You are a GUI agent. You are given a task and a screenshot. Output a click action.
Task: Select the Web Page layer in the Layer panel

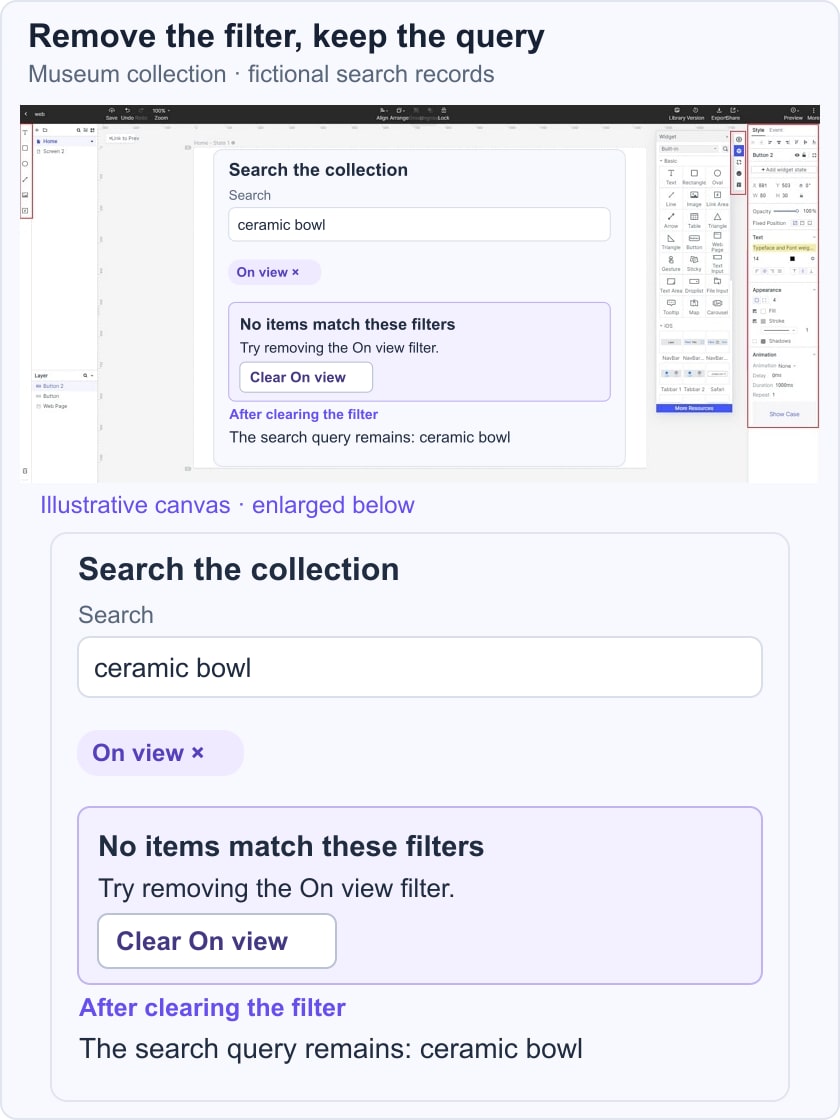55,406
